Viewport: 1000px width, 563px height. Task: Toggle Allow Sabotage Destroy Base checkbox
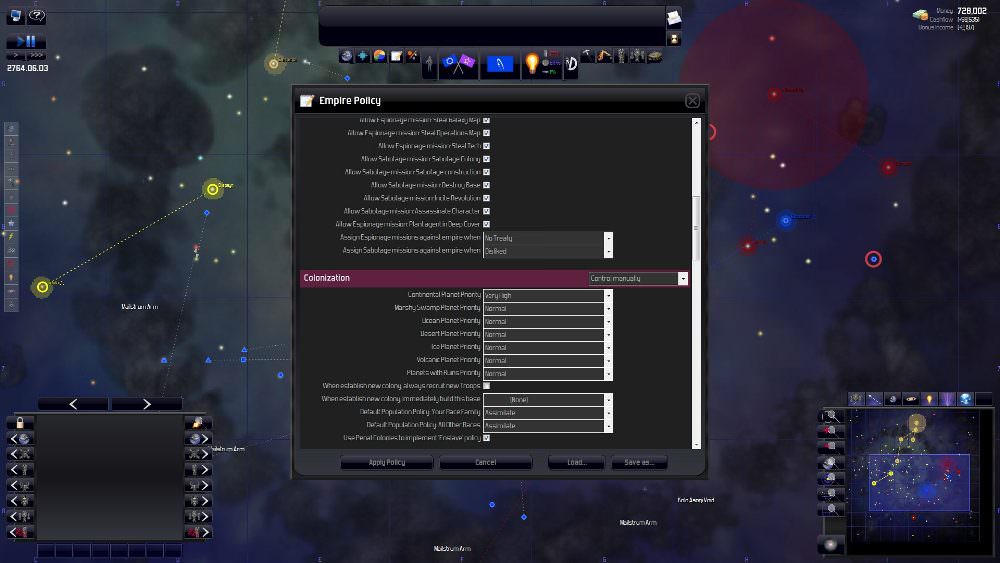487,185
